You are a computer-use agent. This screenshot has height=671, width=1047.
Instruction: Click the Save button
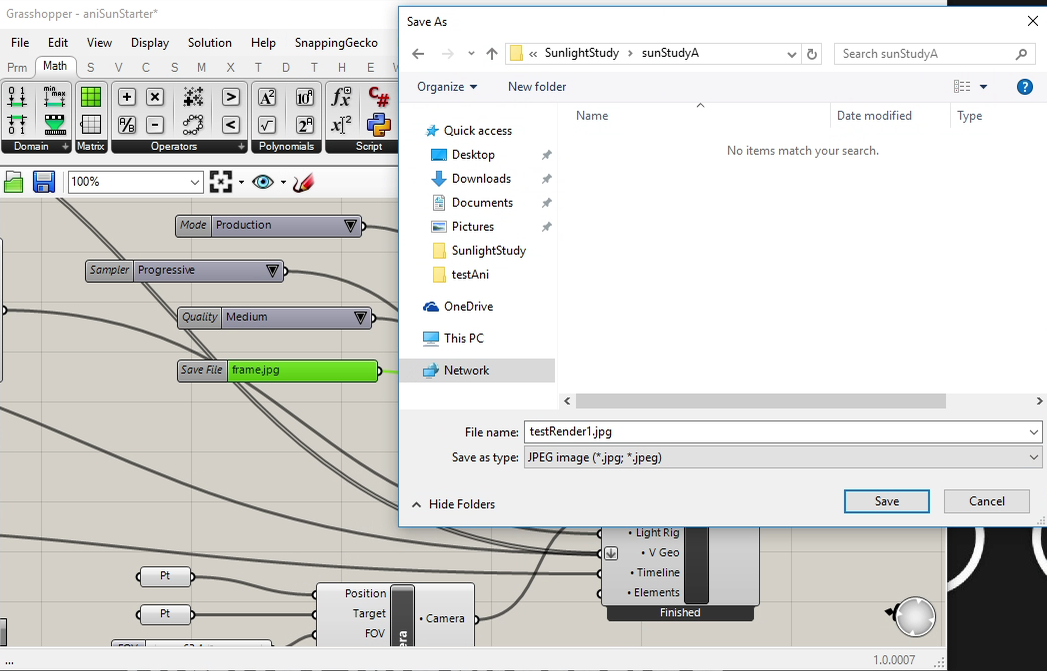(887, 501)
